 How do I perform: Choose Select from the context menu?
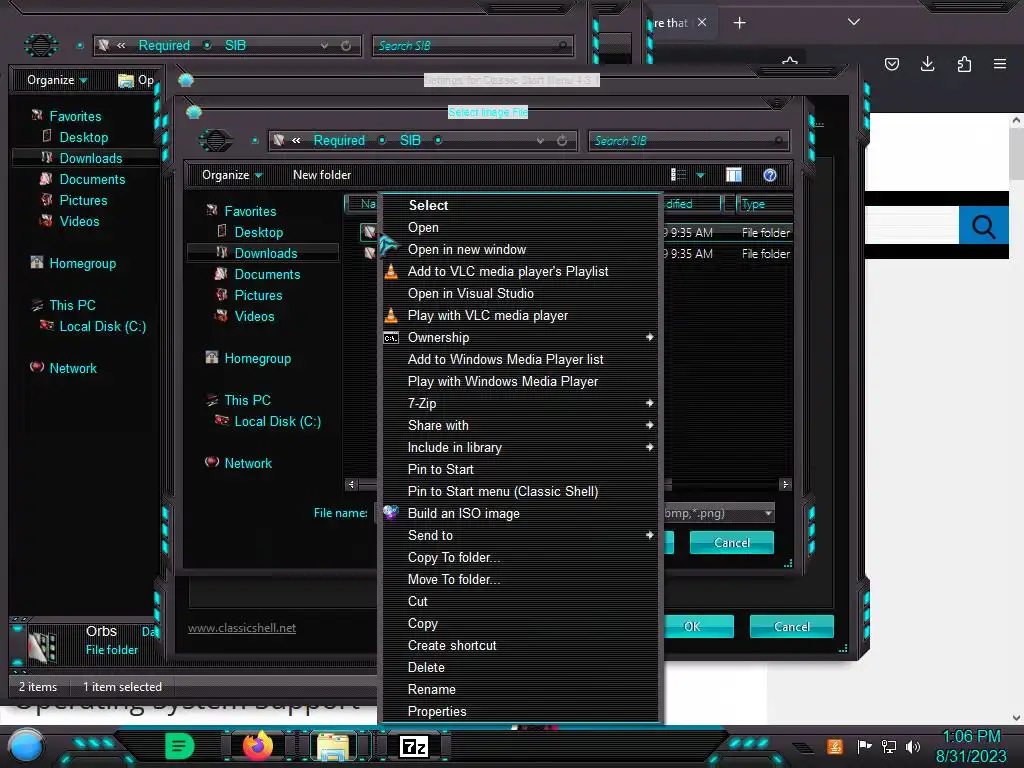(520, 205)
